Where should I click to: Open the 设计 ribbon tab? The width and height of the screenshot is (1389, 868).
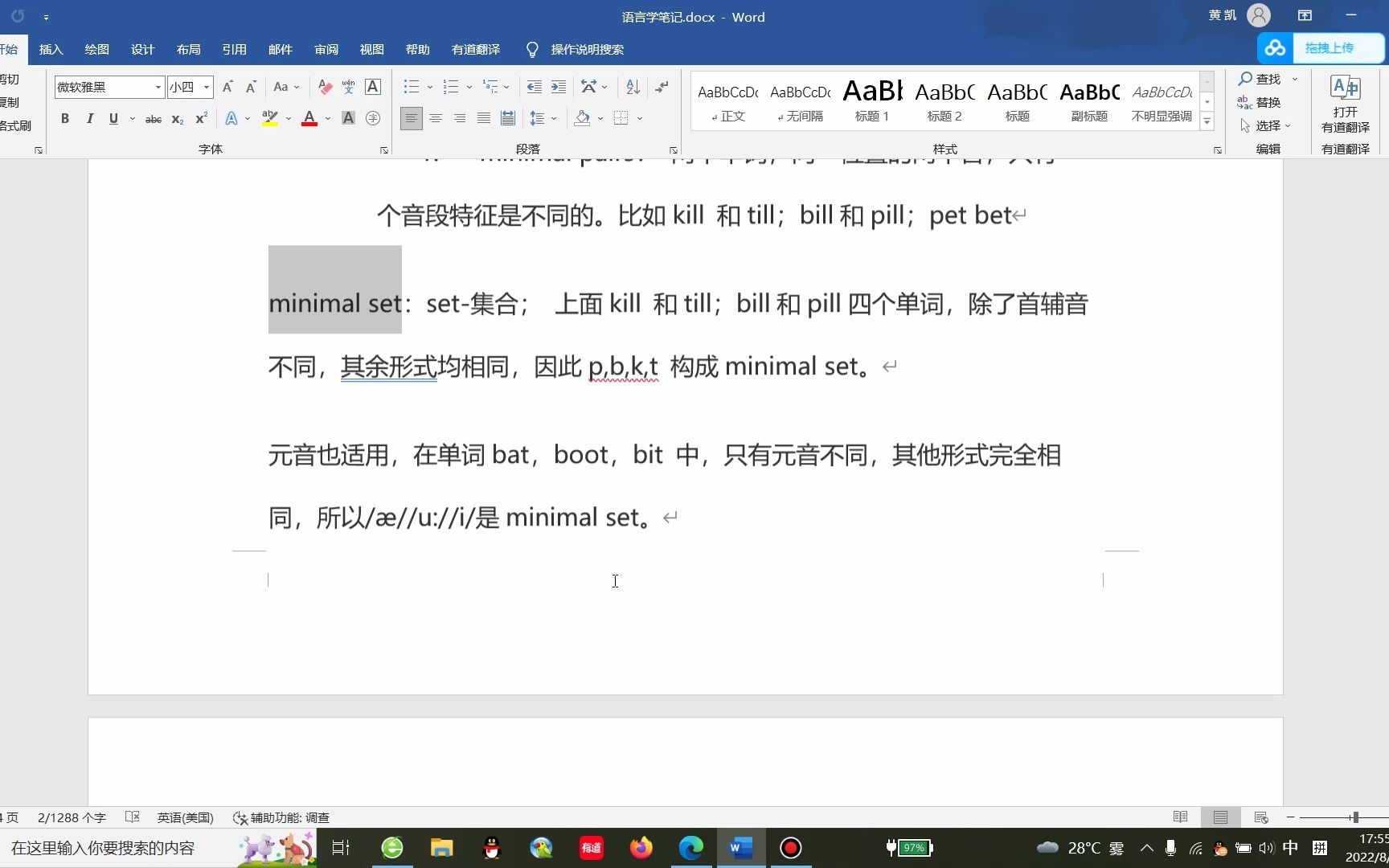pyautogui.click(x=142, y=49)
